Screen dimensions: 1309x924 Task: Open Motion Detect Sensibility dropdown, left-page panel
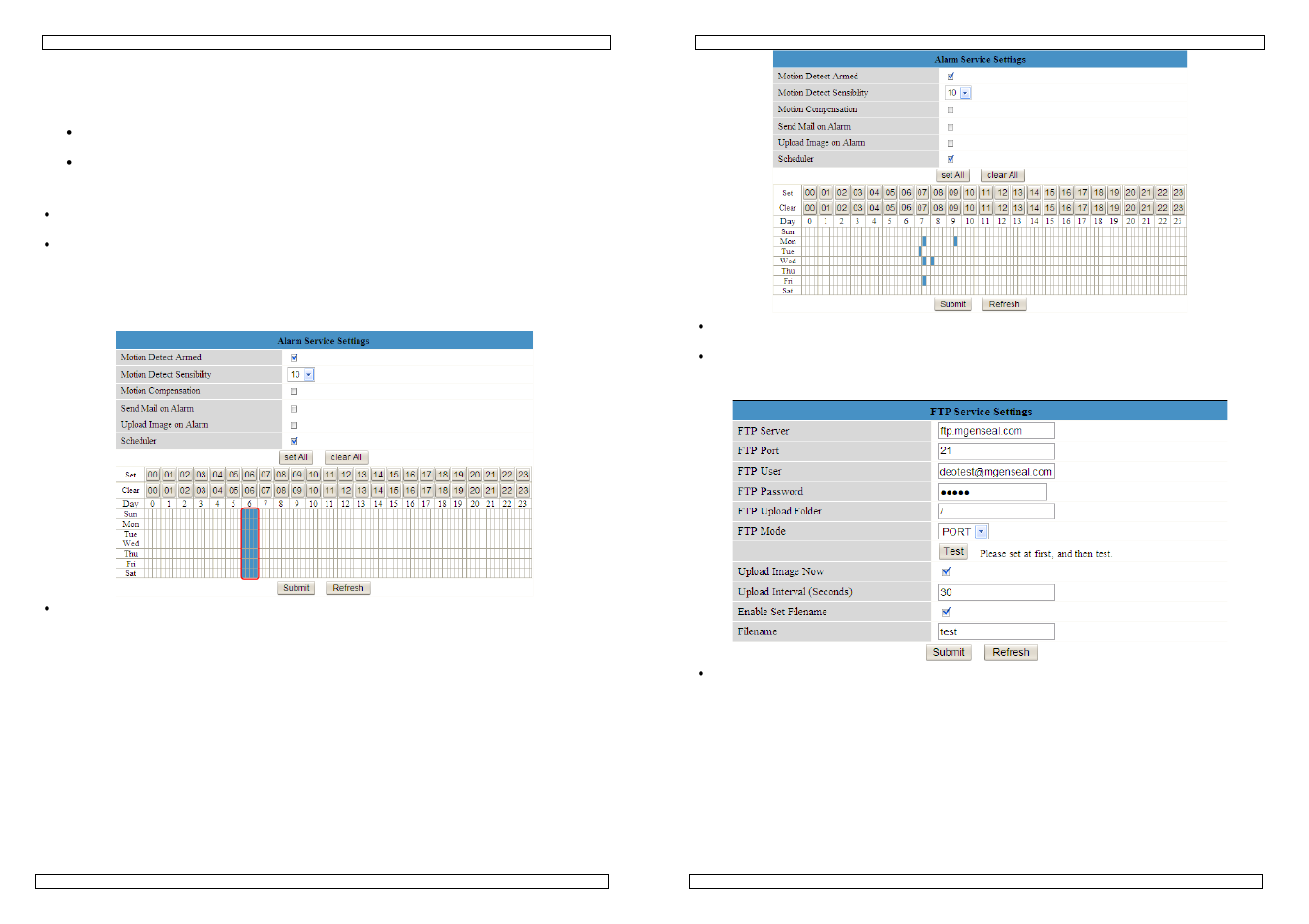click(300, 375)
